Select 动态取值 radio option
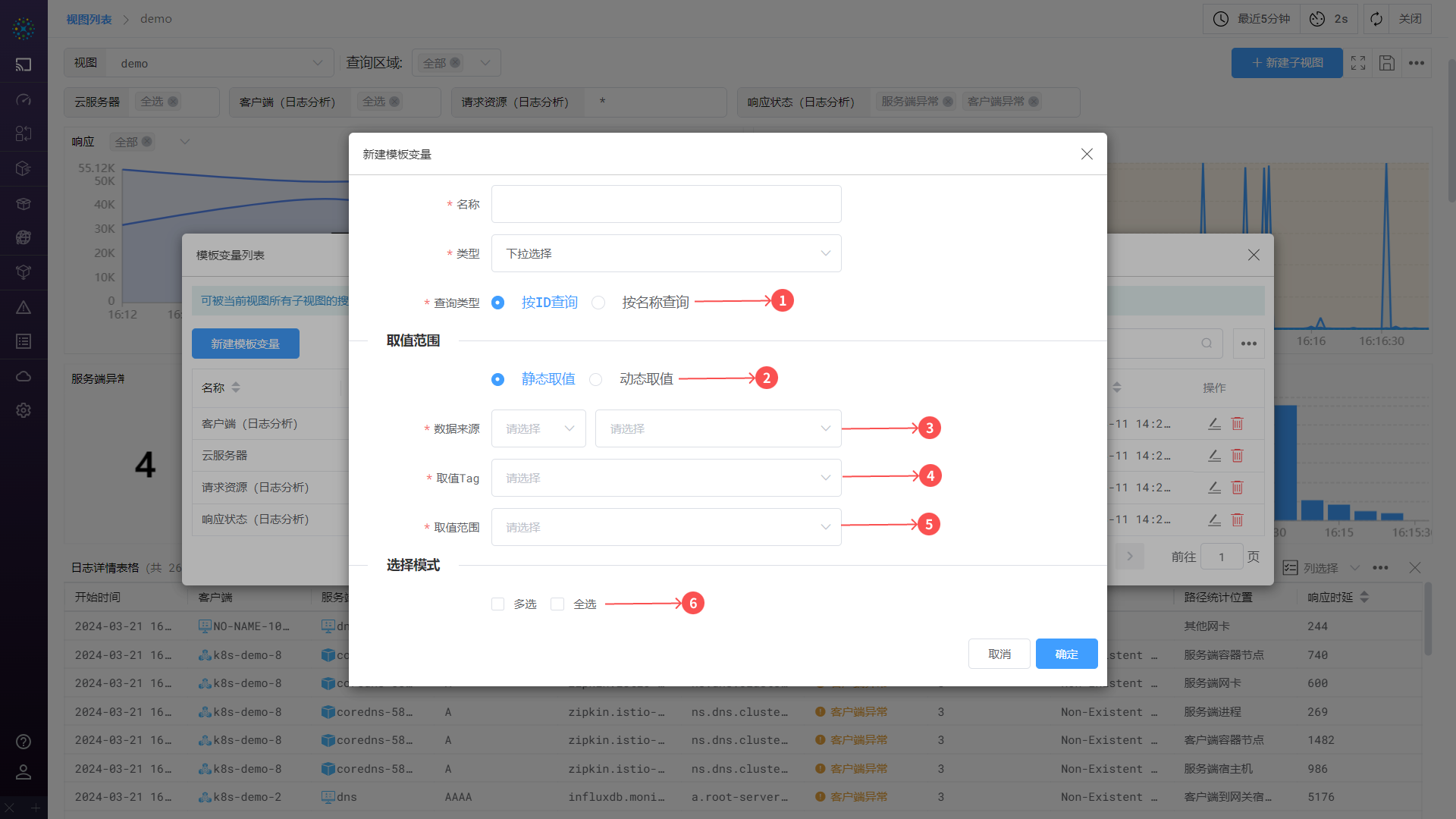The width and height of the screenshot is (1456, 819). tap(596, 379)
